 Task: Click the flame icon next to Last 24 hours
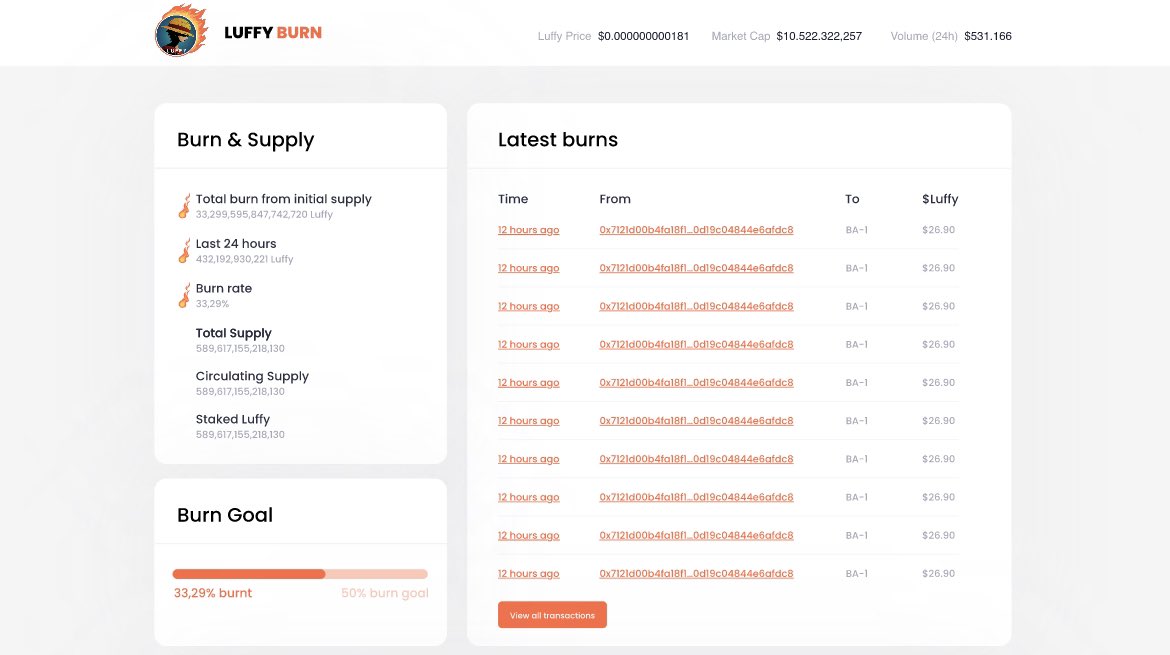click(184, 251)
